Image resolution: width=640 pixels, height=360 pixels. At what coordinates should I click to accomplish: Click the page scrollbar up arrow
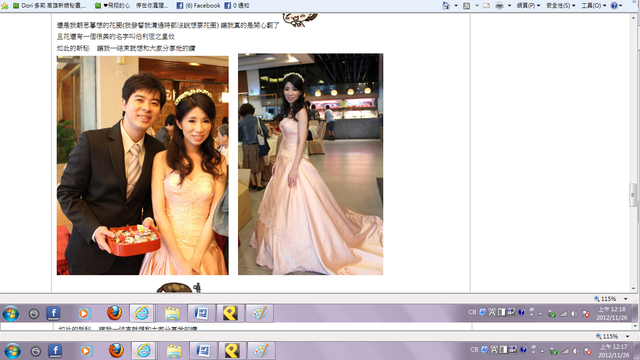tap(633, 17)
